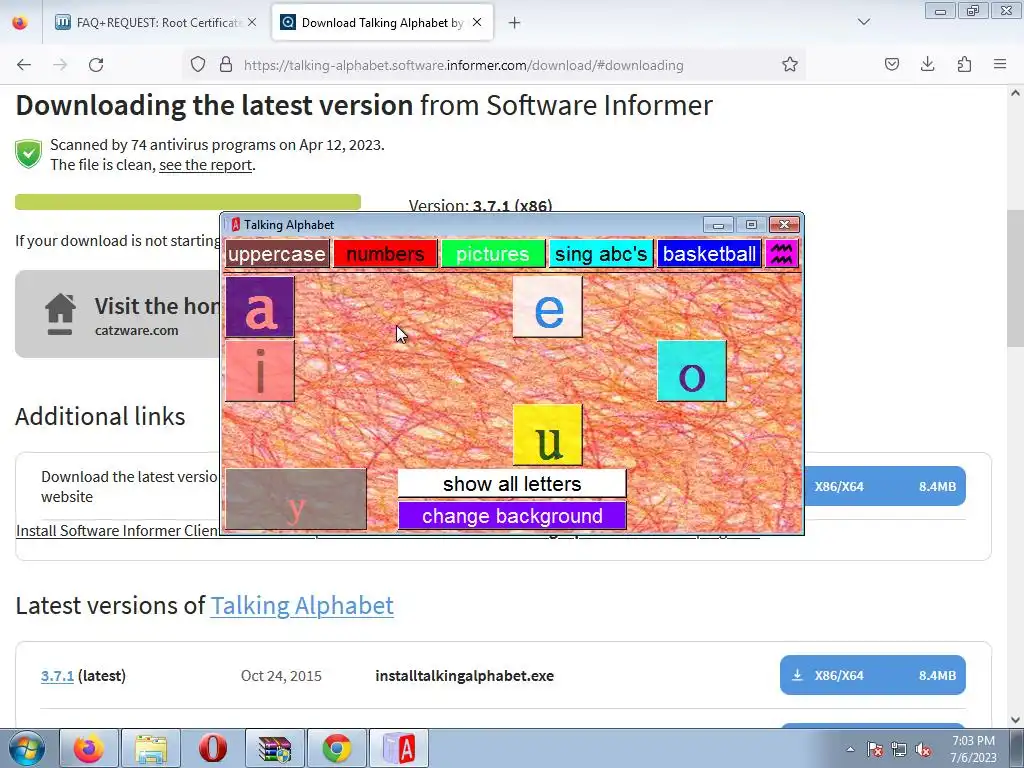This screenshot has width=1024, height=768.
Task: Open the Firefox downloads panel
Action: pyautogui.click(x=927, y=65)
